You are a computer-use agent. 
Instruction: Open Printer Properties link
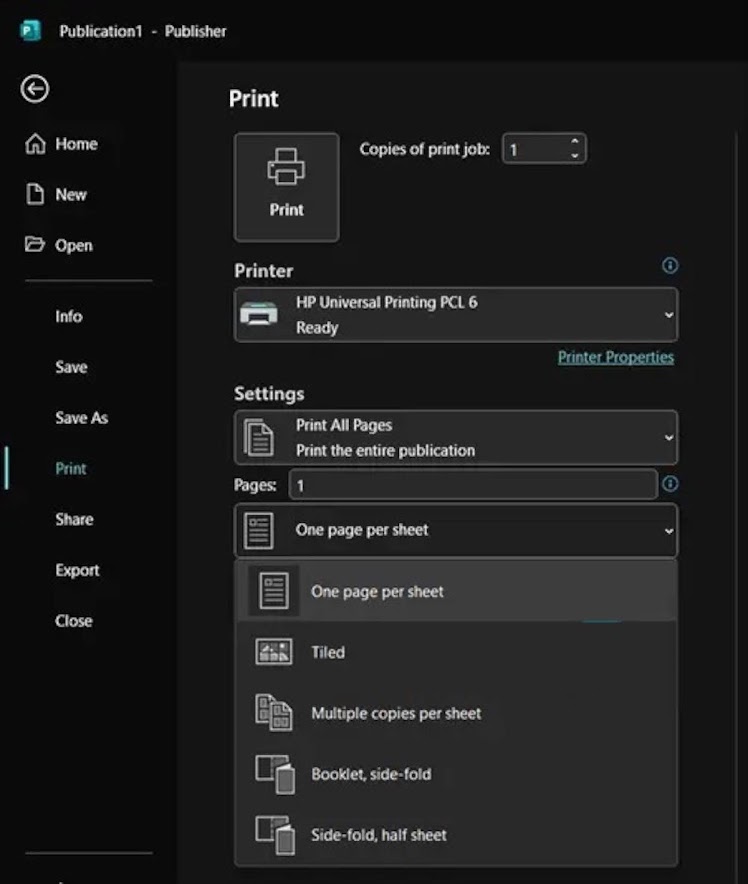click(616, 357)
